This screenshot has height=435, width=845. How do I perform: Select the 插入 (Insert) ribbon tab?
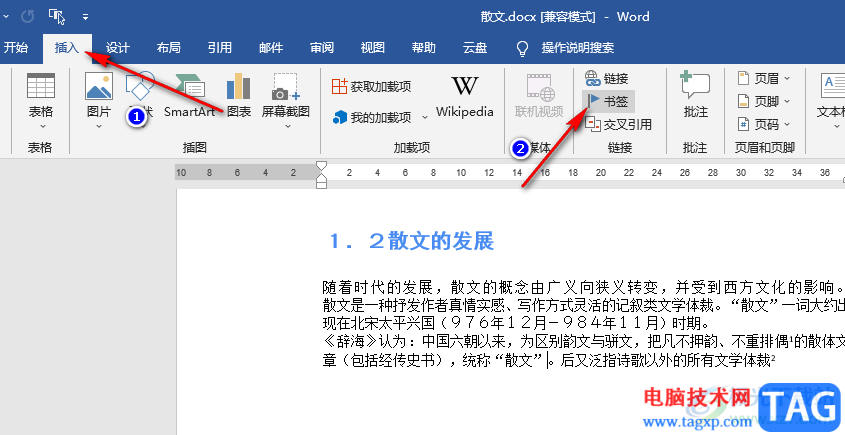[x=67, y=47]
